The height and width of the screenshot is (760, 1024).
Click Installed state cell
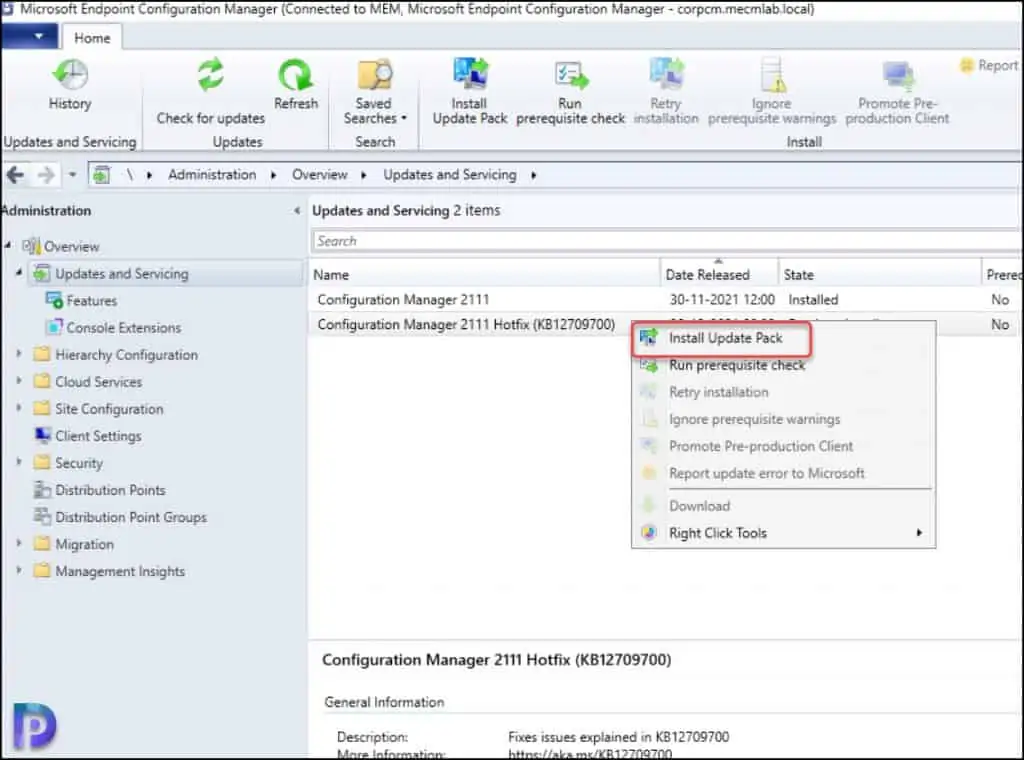(x=813, y=300)
